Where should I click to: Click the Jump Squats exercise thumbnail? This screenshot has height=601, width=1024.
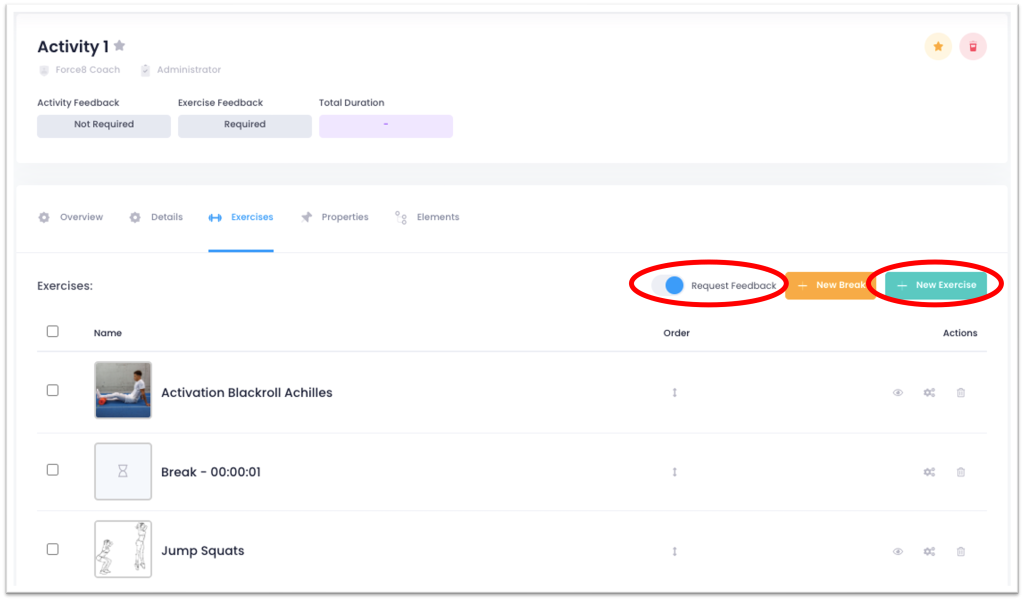pos(123,549)
